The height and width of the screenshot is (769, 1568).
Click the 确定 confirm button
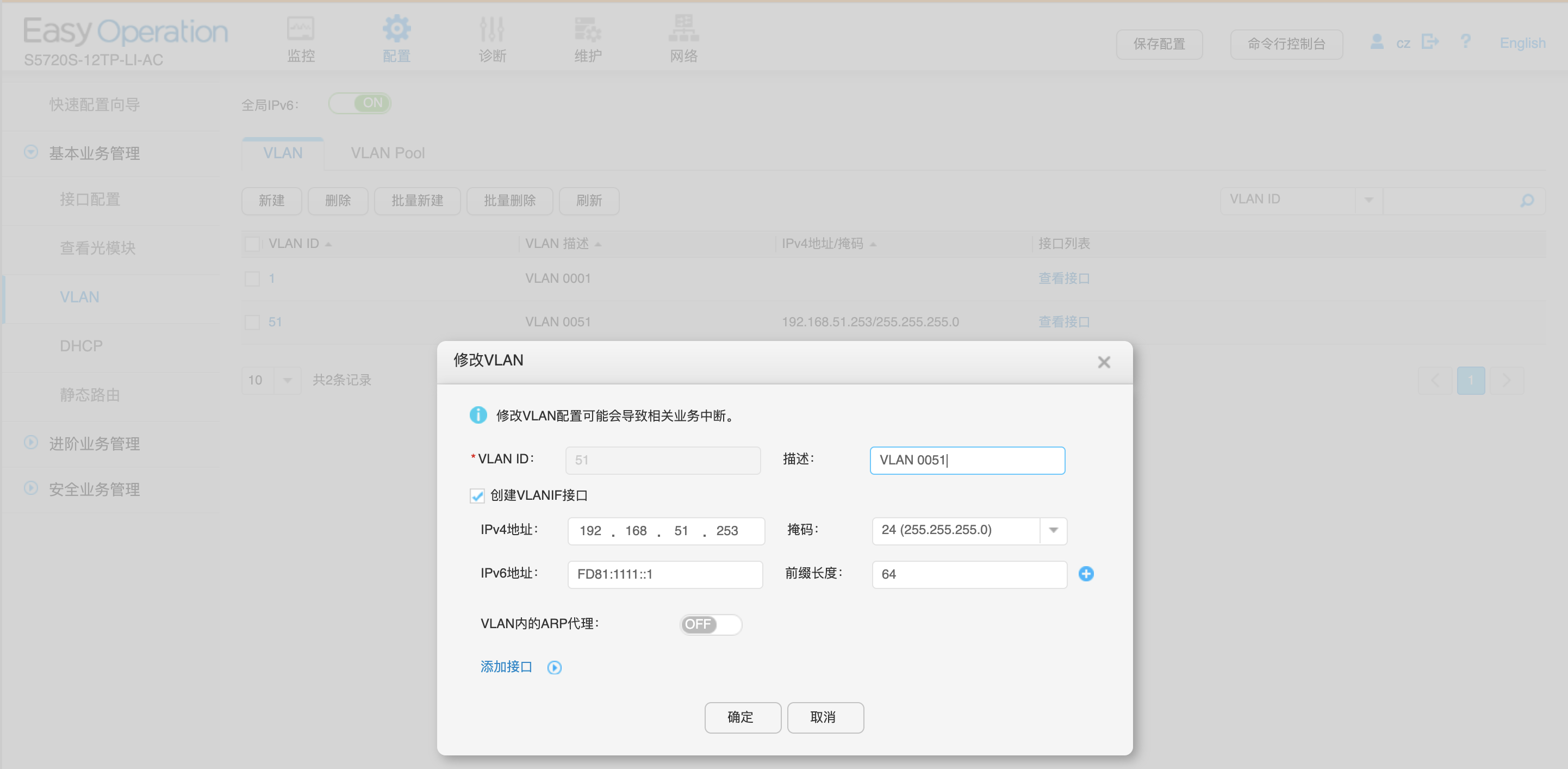[743, 717]
